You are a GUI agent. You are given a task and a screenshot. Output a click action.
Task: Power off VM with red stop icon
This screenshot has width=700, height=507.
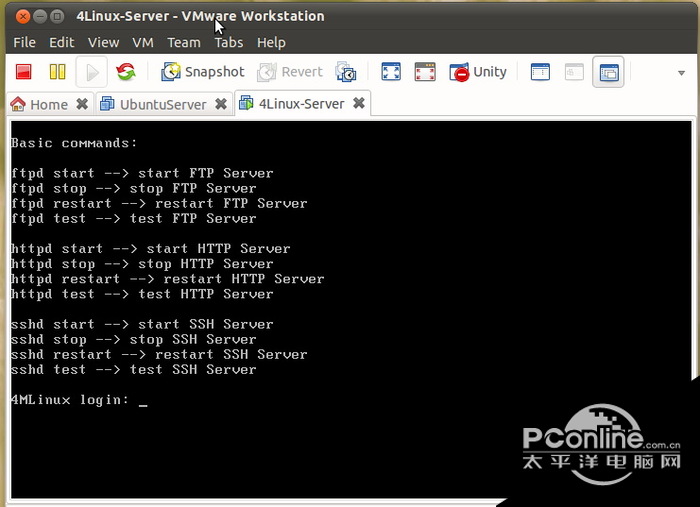point(24,72)
